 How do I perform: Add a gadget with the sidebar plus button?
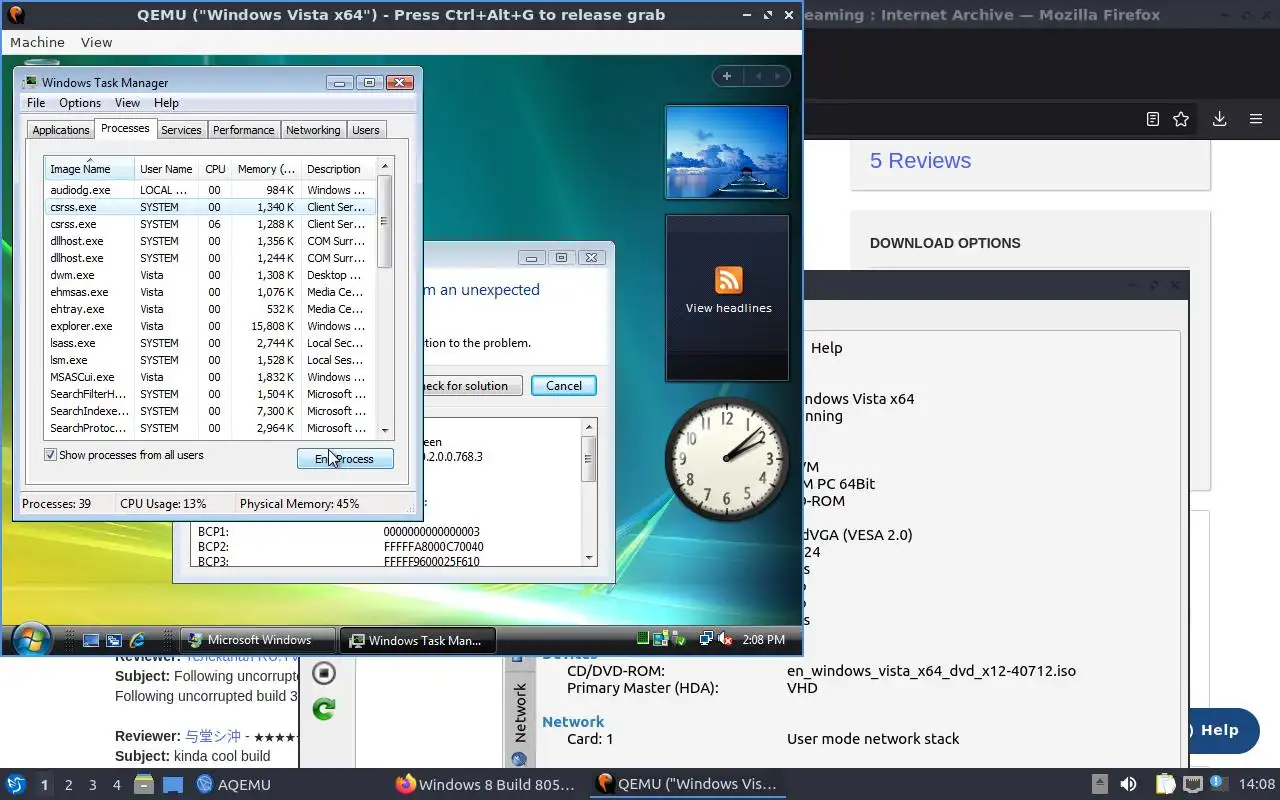point(727,76)
